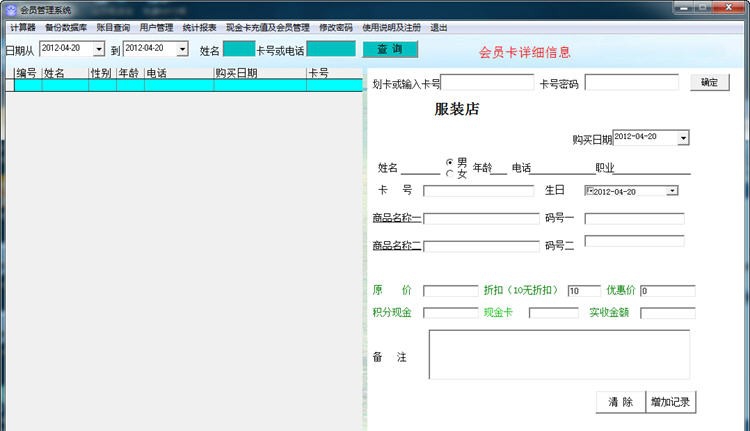This screenshot has width=750, height=431.
Task: Click the 性别 column header
Action: click(102, 73)
